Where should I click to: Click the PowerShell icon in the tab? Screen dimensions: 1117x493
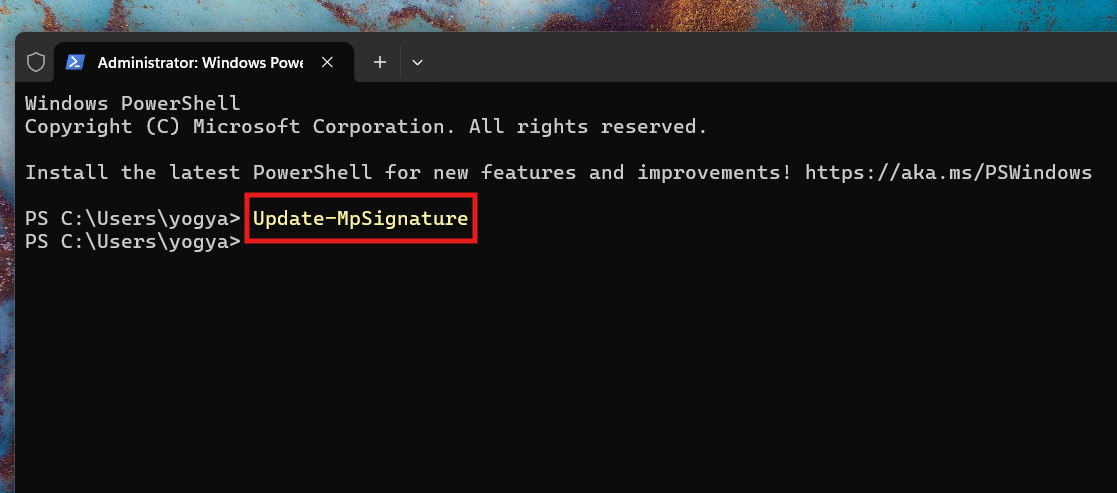tap(76, 63)
